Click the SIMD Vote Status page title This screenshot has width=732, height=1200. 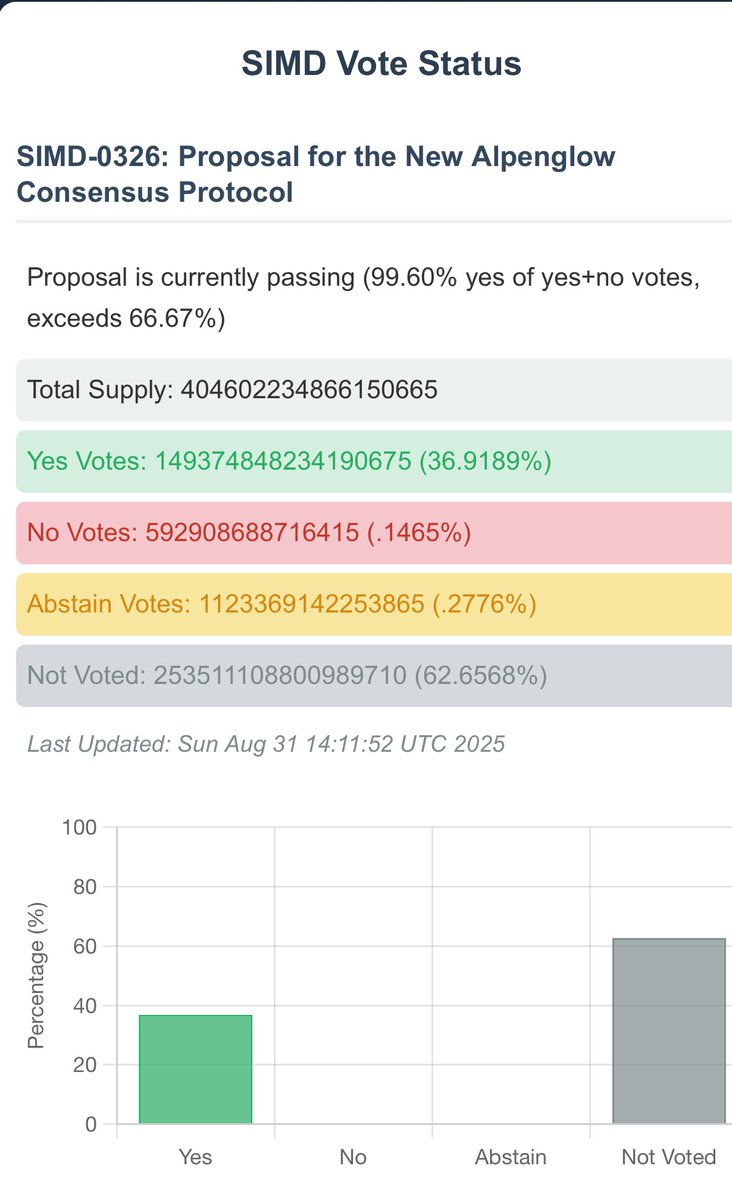point(381,64)
